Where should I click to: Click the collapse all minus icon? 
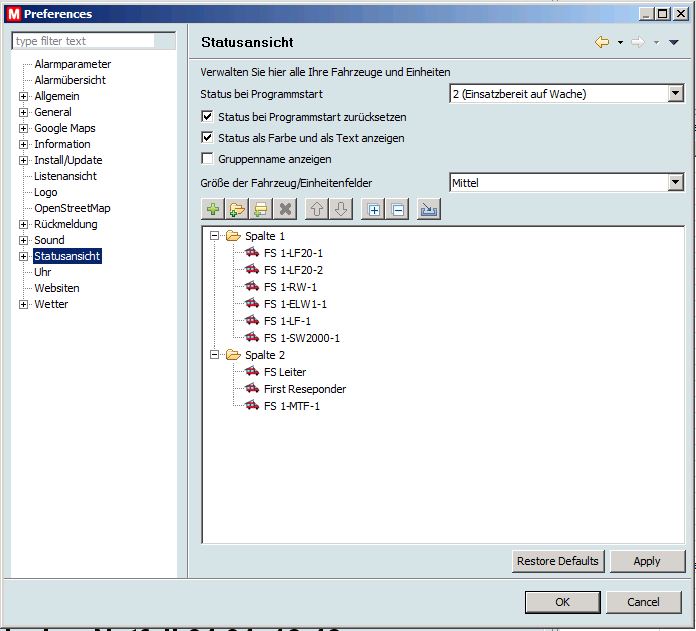397,210
